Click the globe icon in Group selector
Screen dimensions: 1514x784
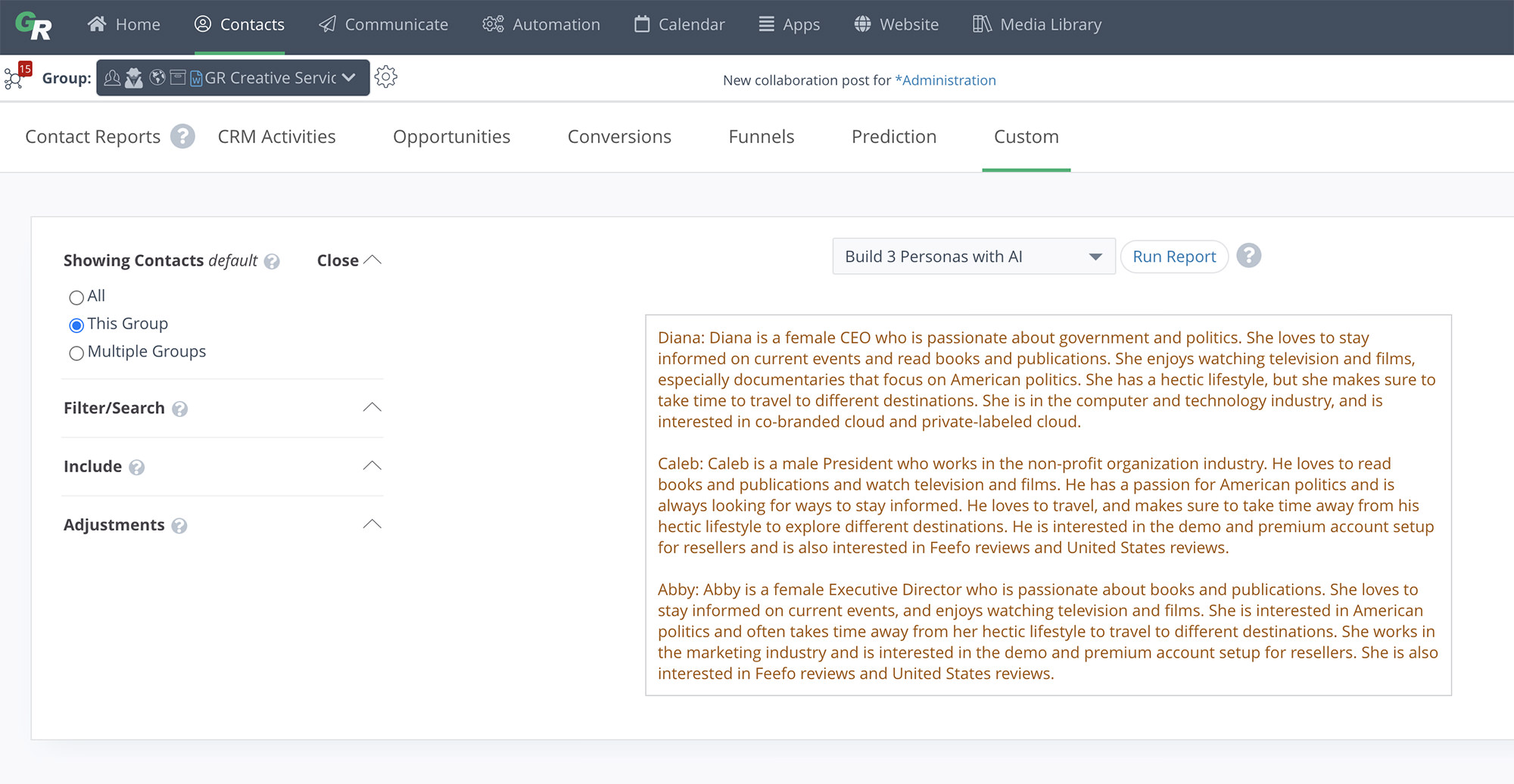coord(157,77)
